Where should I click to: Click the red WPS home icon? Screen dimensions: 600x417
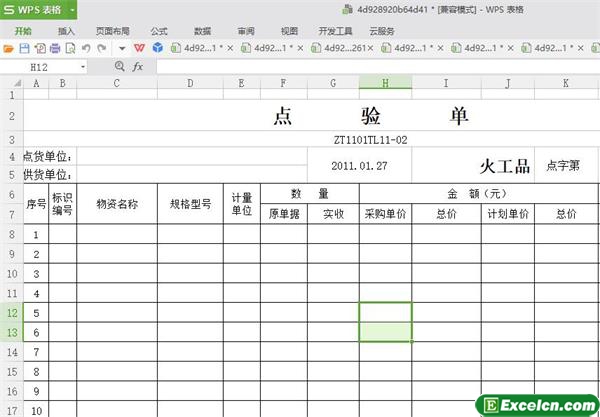[x=140, y=48]
